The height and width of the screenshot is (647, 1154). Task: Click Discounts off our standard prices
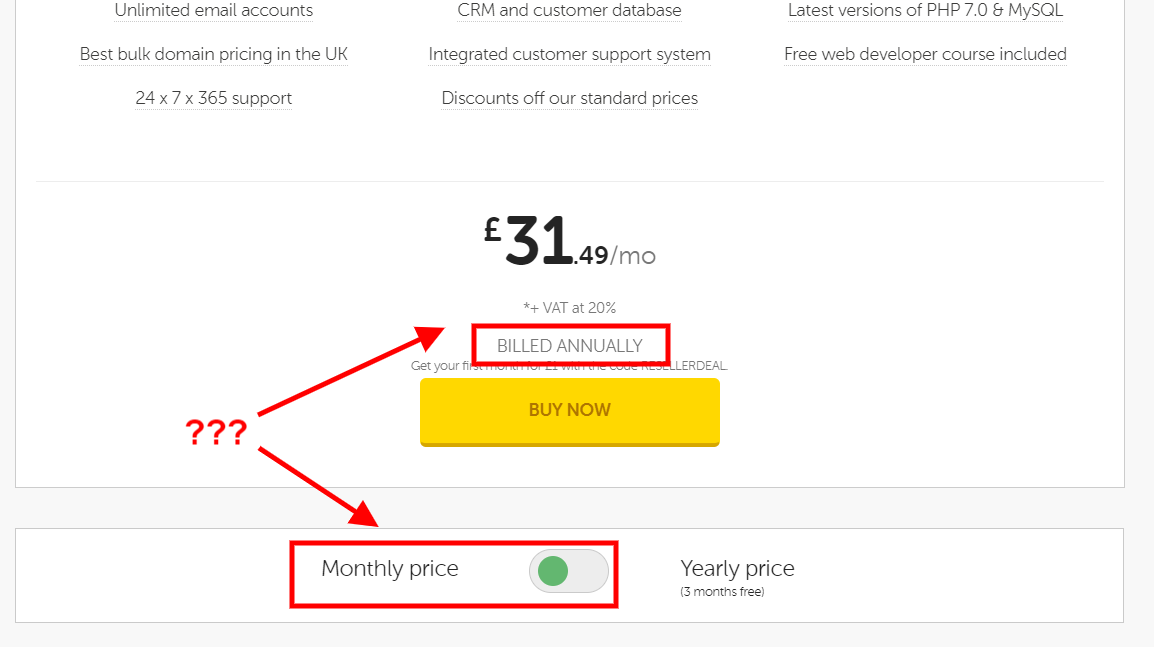point(569,98)
